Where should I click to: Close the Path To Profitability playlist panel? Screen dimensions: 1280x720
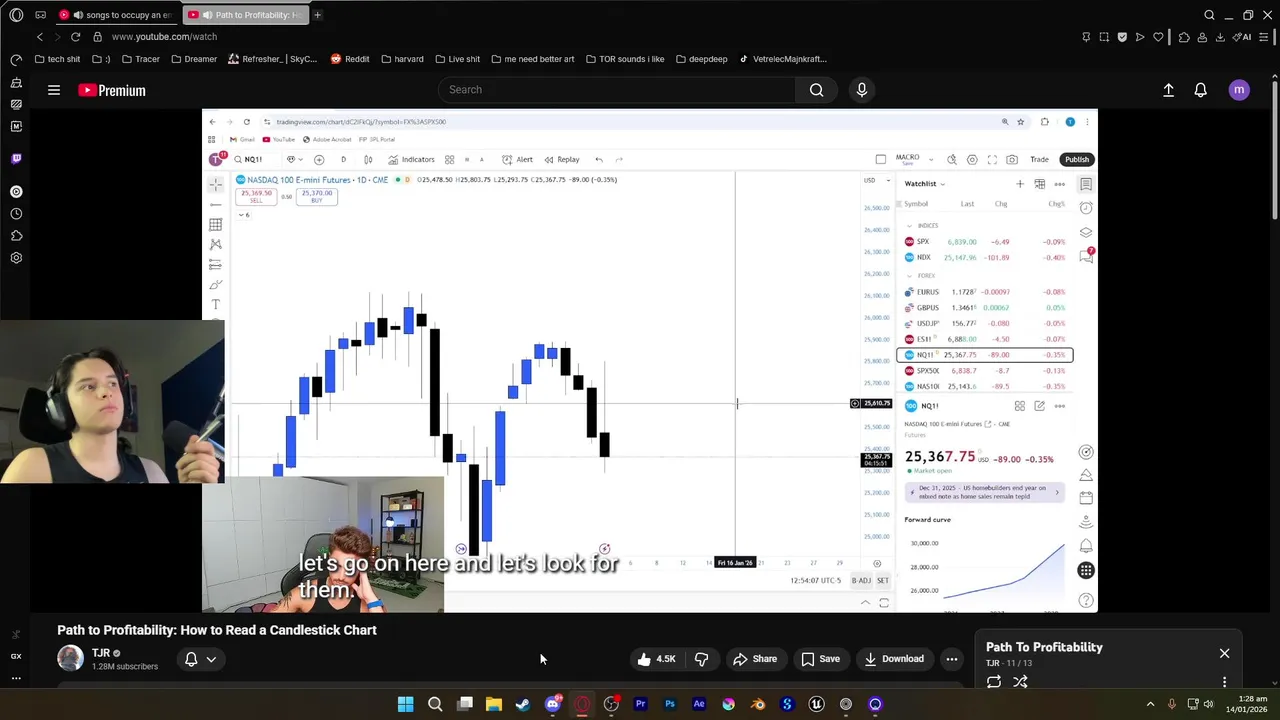pyautogui.click(x=1224, y=653)
